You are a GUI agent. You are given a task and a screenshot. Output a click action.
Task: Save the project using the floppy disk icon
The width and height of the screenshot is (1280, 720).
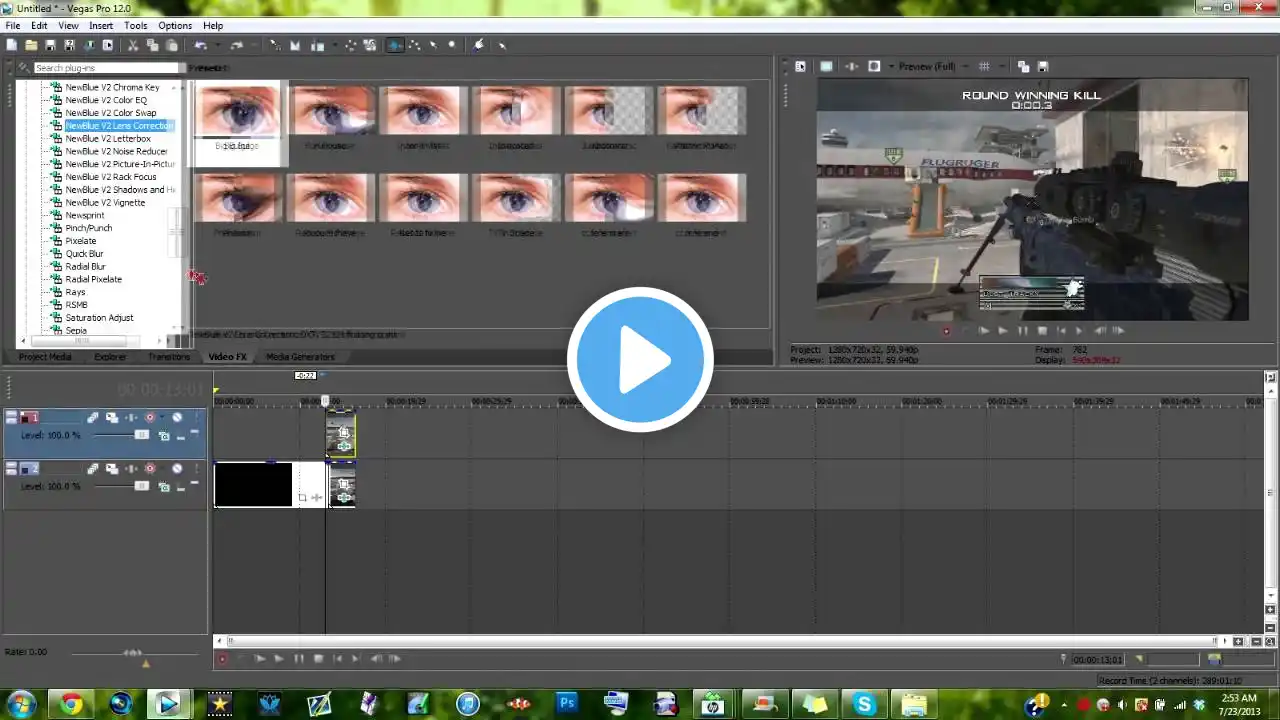[x=50, y=45]
